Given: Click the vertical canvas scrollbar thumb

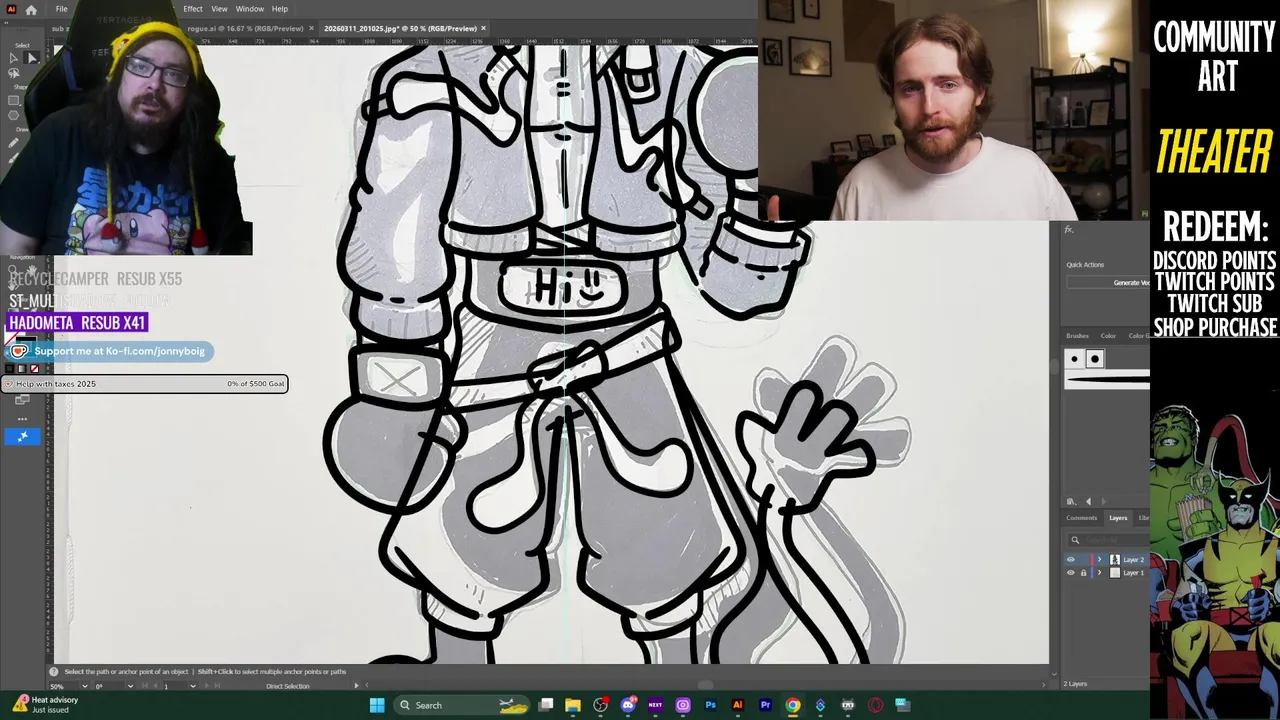Looking at the screenshot, I should click(x=1054, y=366).
